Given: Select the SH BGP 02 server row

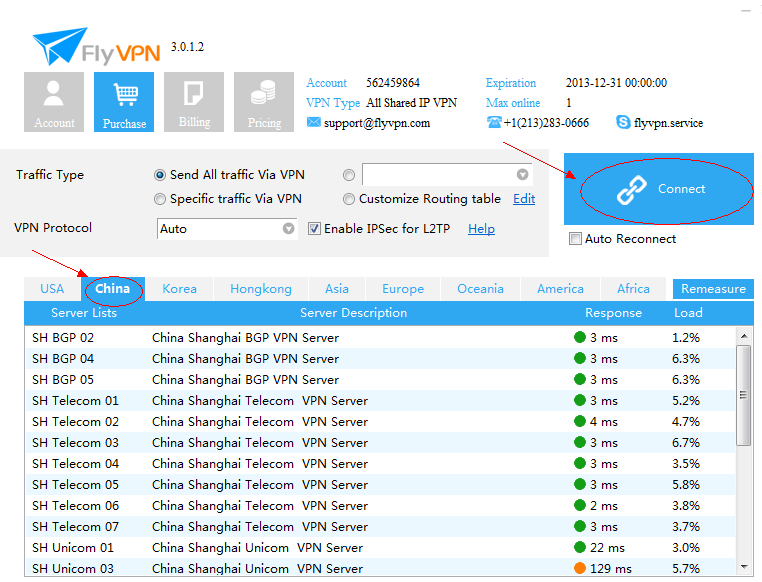Looking at the screenshot, I should [x=380, y=337].
